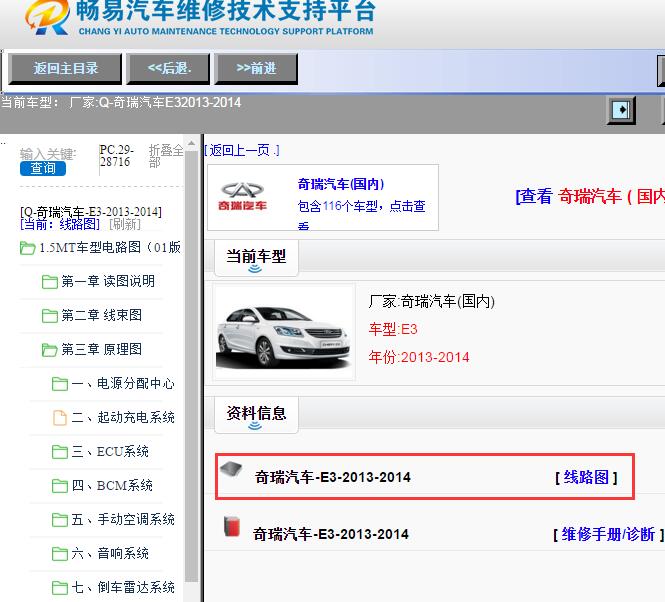The width and height of the screenshot is (665, 602).
Task: Collapse the 1.5MT车型电路图 folder icon
Action: click(x=28, y=248)
